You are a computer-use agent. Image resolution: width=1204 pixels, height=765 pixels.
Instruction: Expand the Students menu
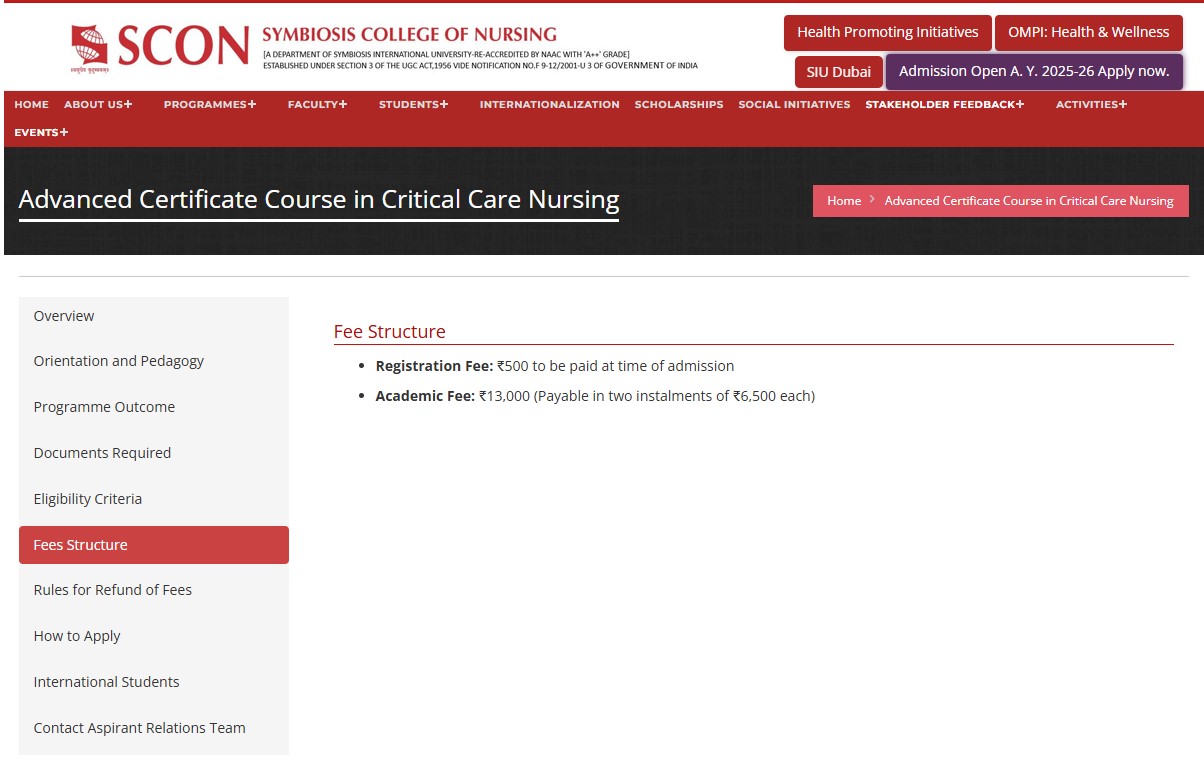coord(413,104)
